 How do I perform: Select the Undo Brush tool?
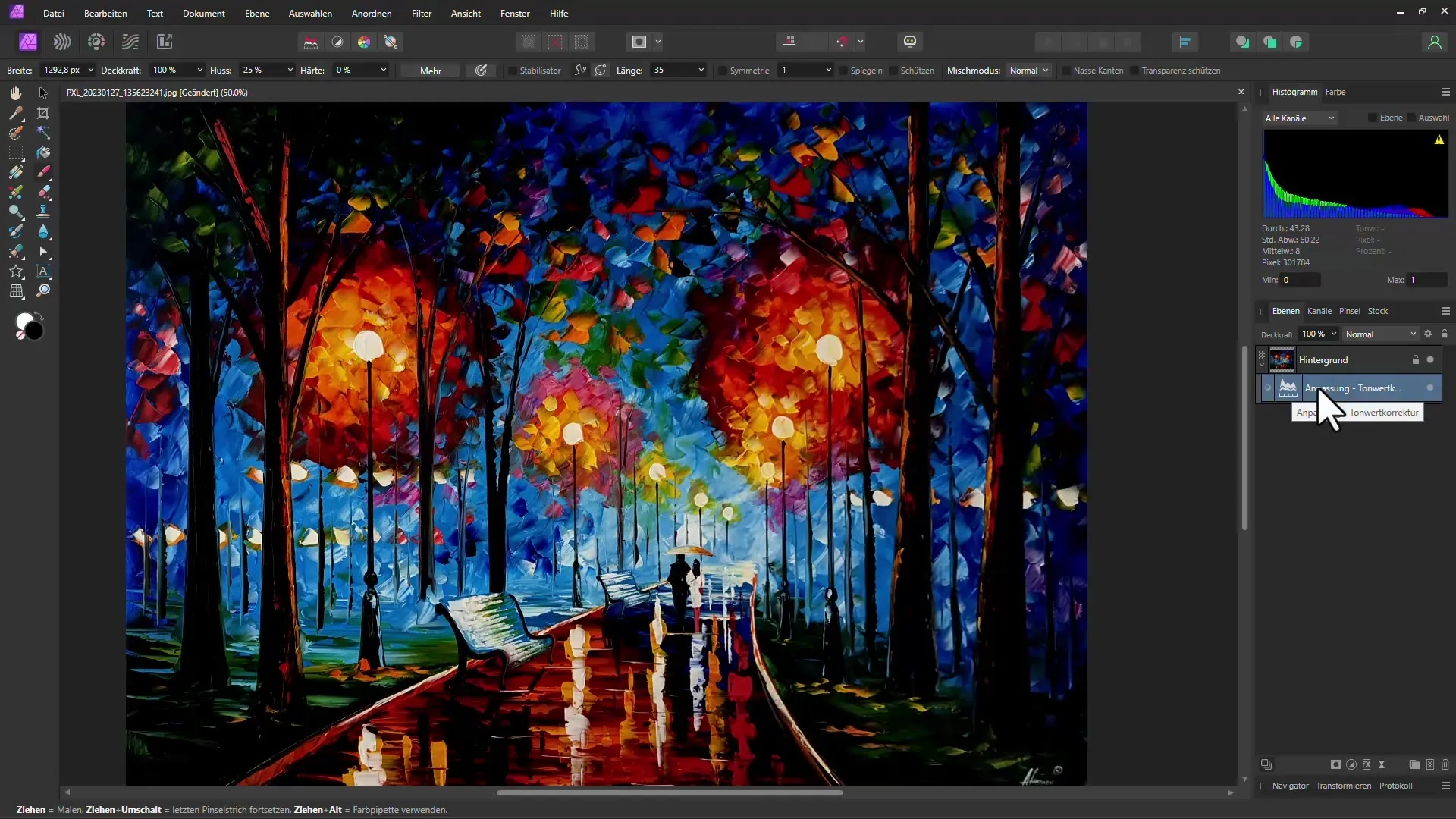(15, 231)
